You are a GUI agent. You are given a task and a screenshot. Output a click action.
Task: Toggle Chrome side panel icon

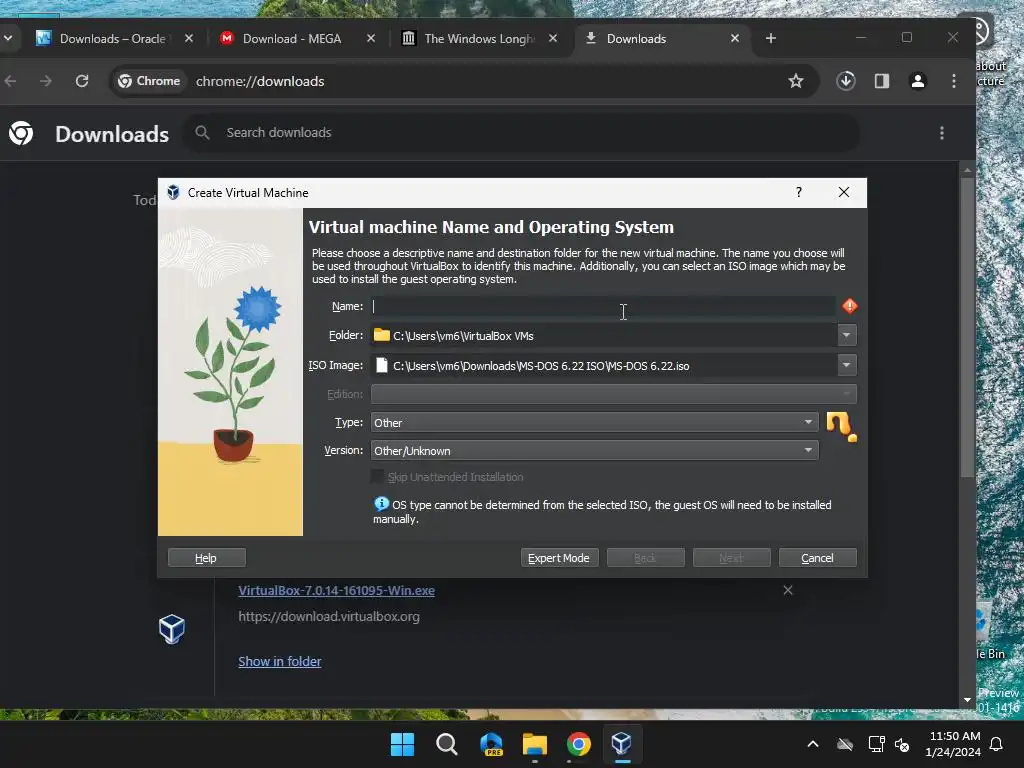pyautogui.click(x=882, y=81)
